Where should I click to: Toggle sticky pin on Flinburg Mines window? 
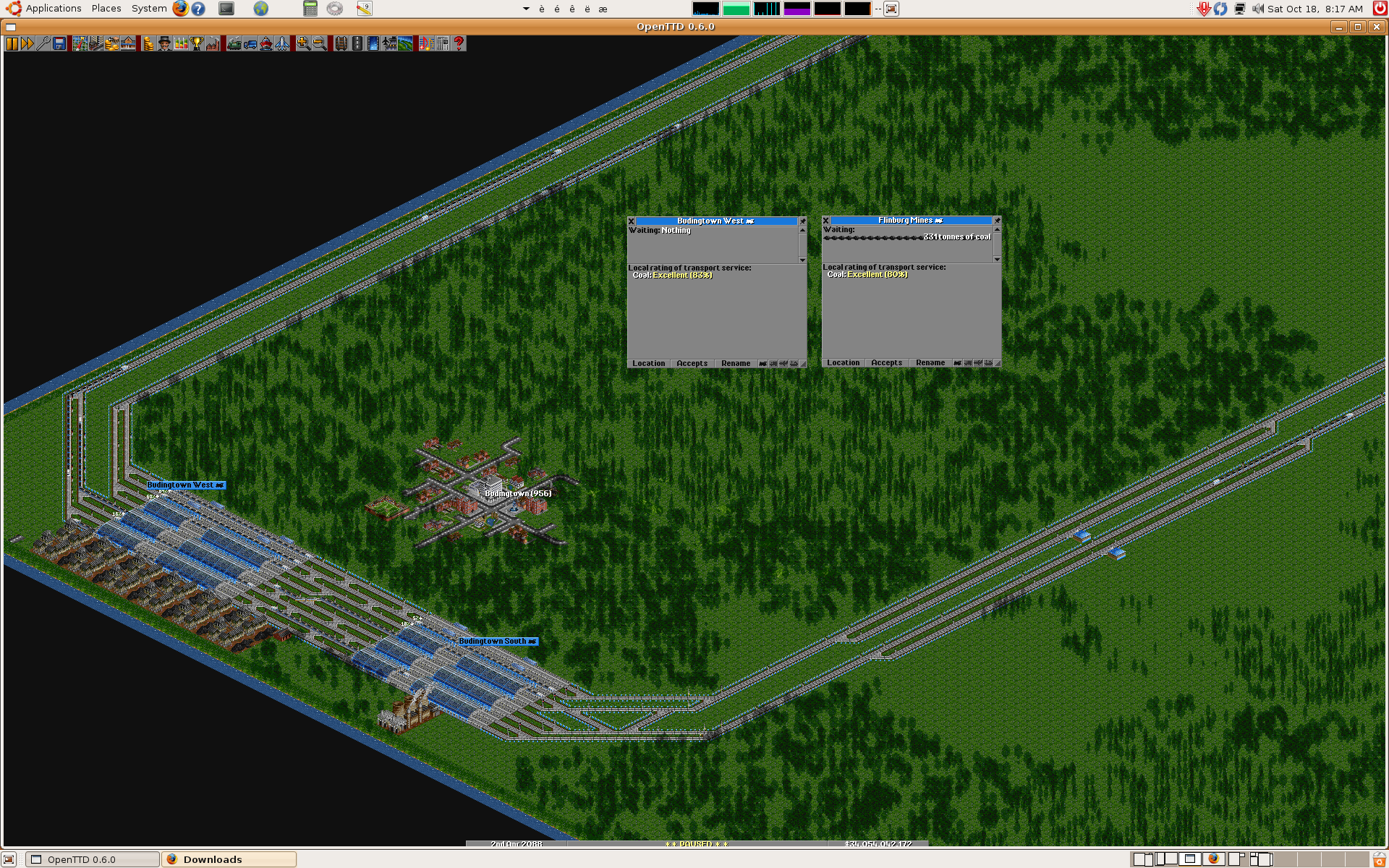point(997,220)
